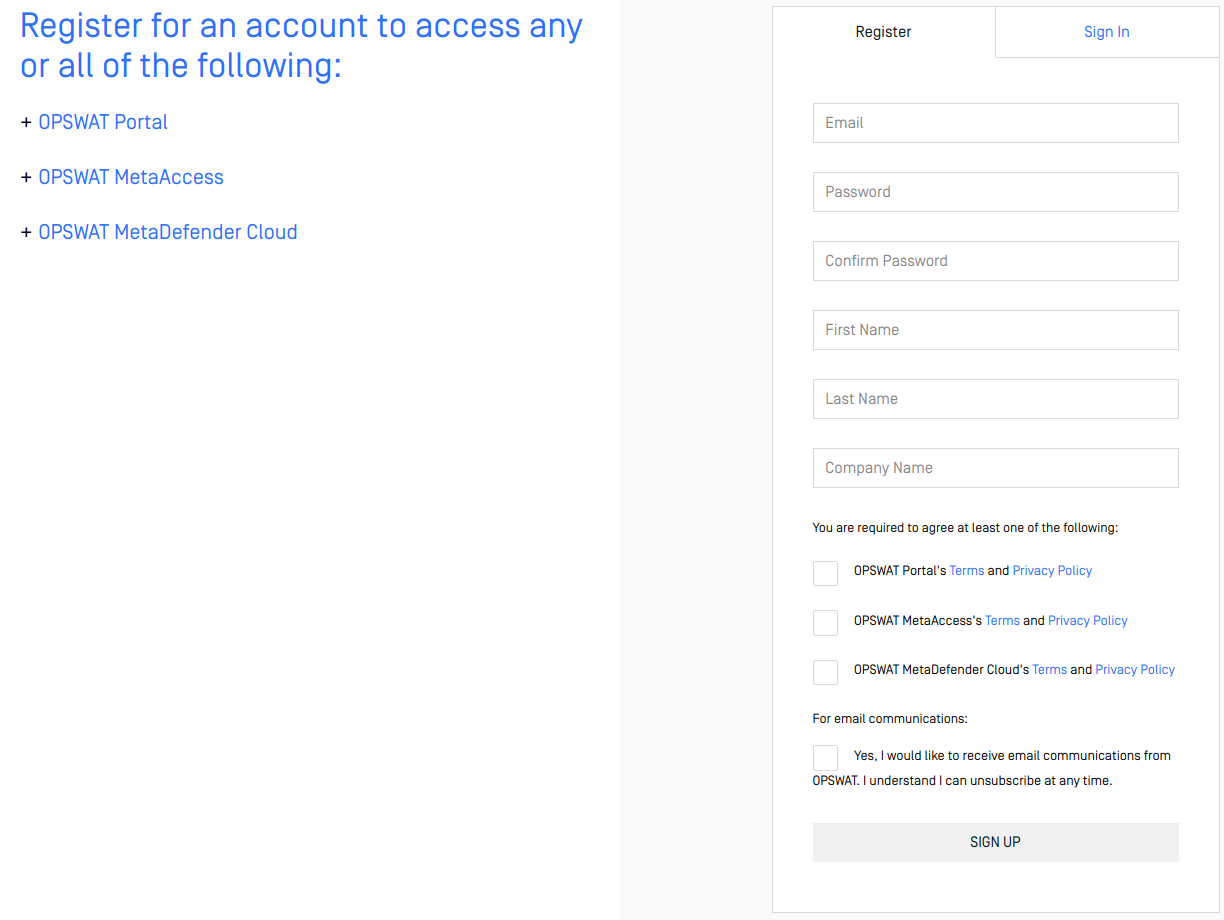Click the Last Name field
The height and width of the screenshot is (920, 1224).
tap(996, 399)
